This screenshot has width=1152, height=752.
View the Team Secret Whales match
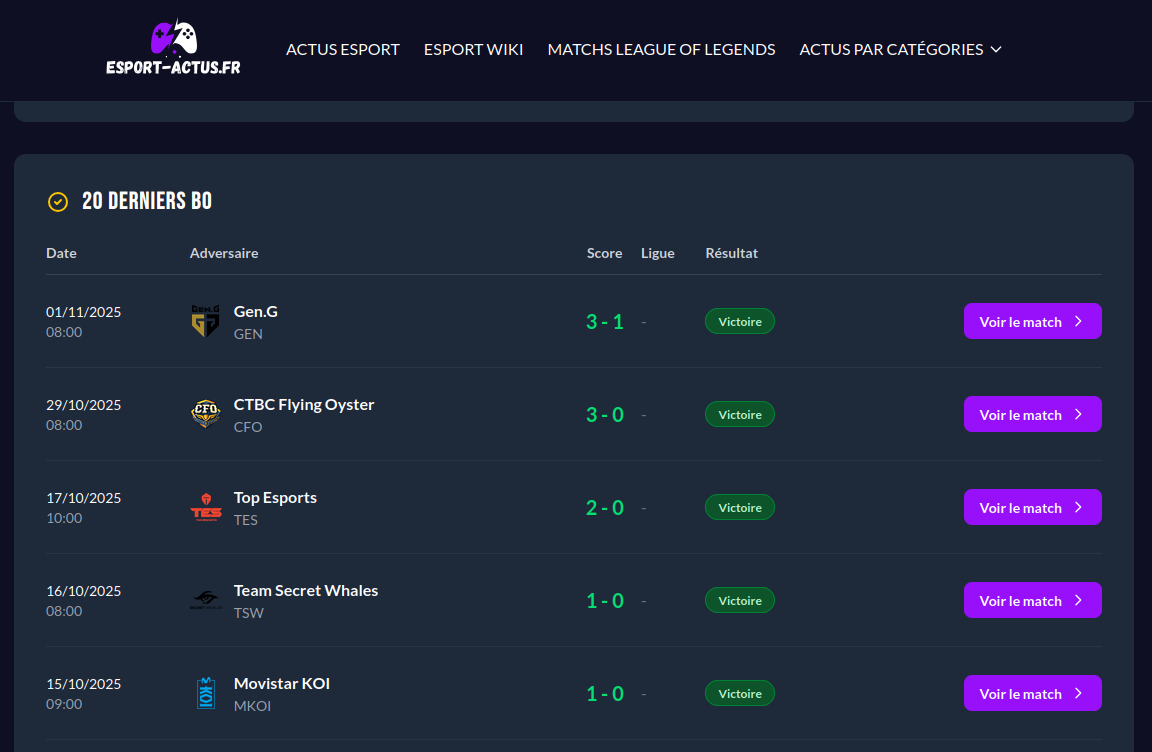pos(1032,600)
